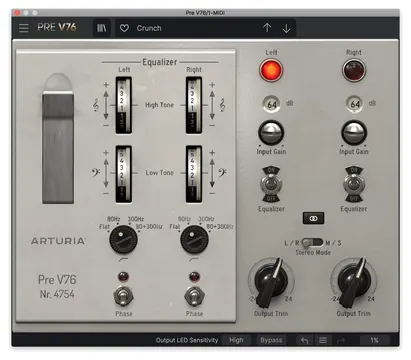Favorite the Crunch preset with heart icon
Screen dimensions: 411x360
[124, 28]
